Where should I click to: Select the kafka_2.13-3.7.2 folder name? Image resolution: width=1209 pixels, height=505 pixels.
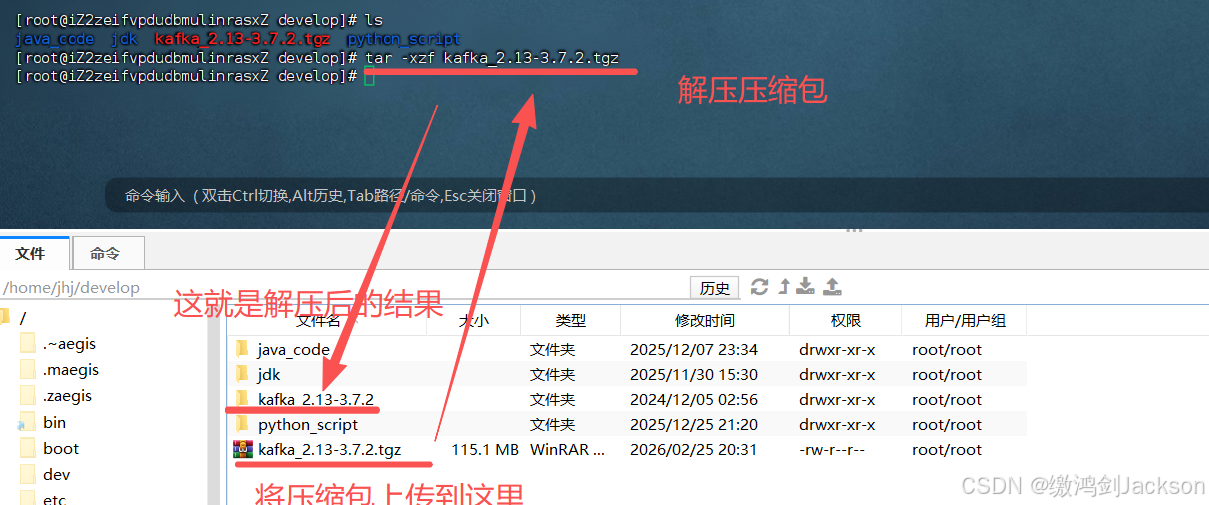316,399
